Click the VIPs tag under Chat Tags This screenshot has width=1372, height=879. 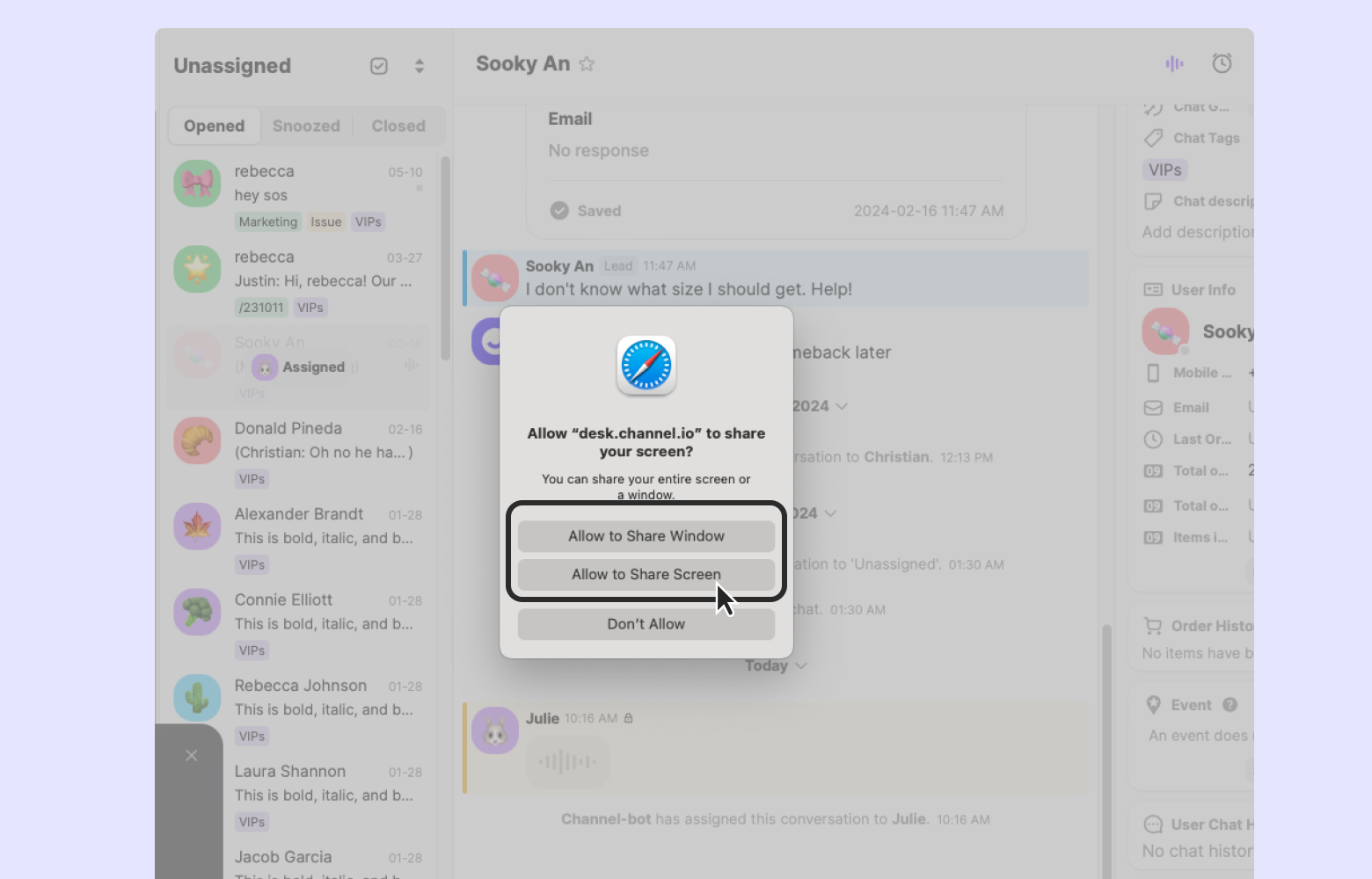(1165, 170)
